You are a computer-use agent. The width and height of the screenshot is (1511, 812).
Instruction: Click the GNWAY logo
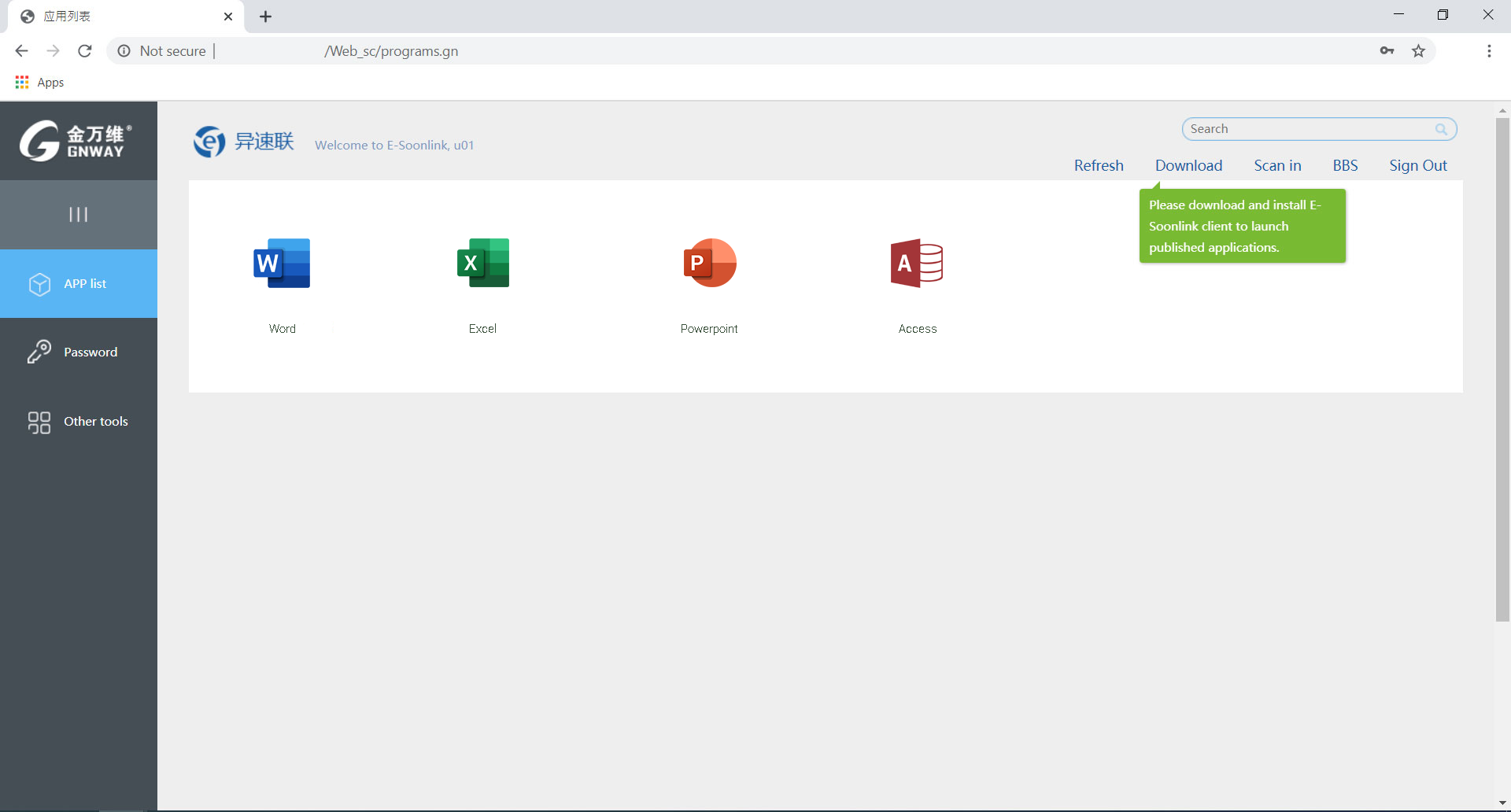(76, 141)
